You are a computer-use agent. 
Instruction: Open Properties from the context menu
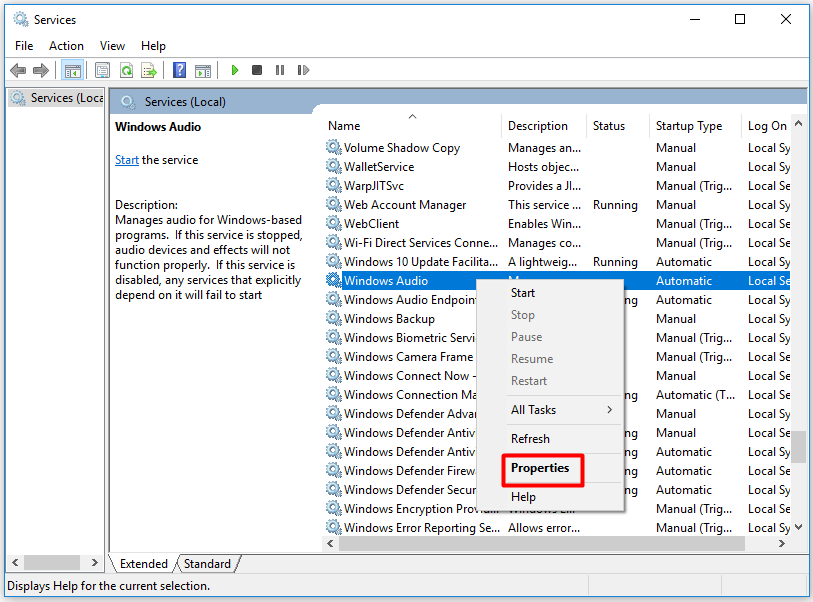tap(550, 468)
